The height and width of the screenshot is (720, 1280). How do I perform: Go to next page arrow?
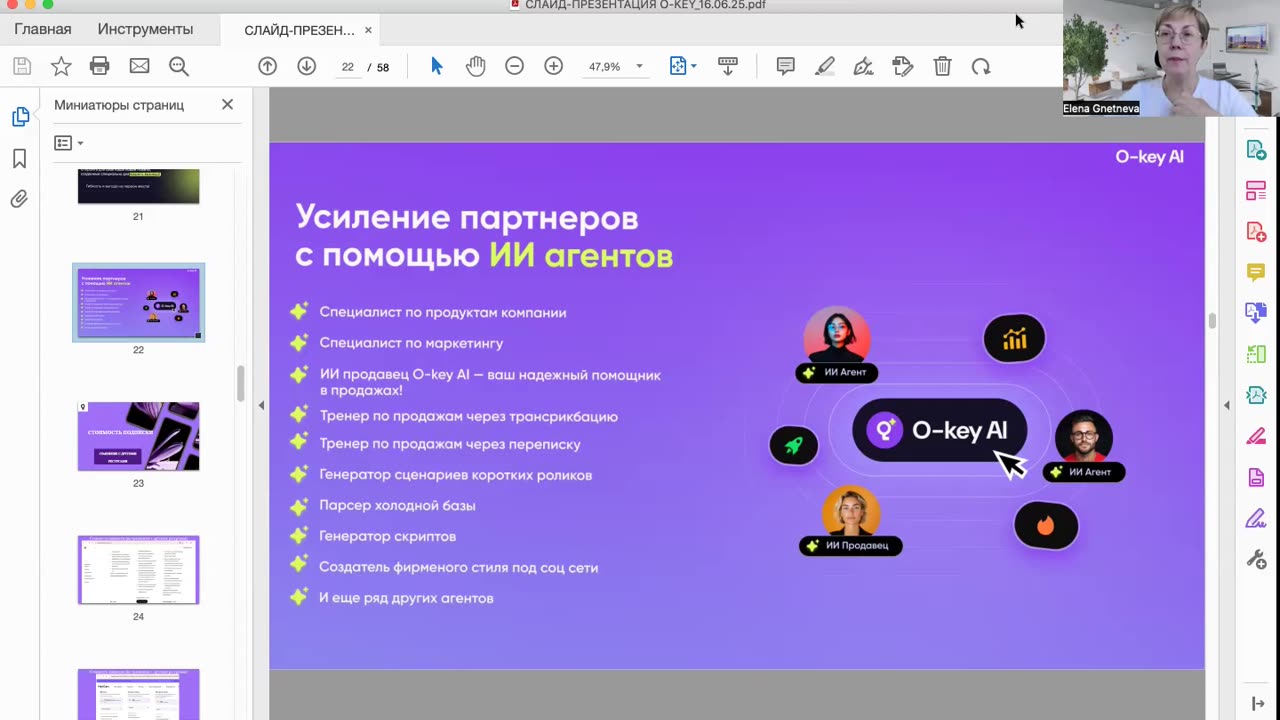(307, 66)
